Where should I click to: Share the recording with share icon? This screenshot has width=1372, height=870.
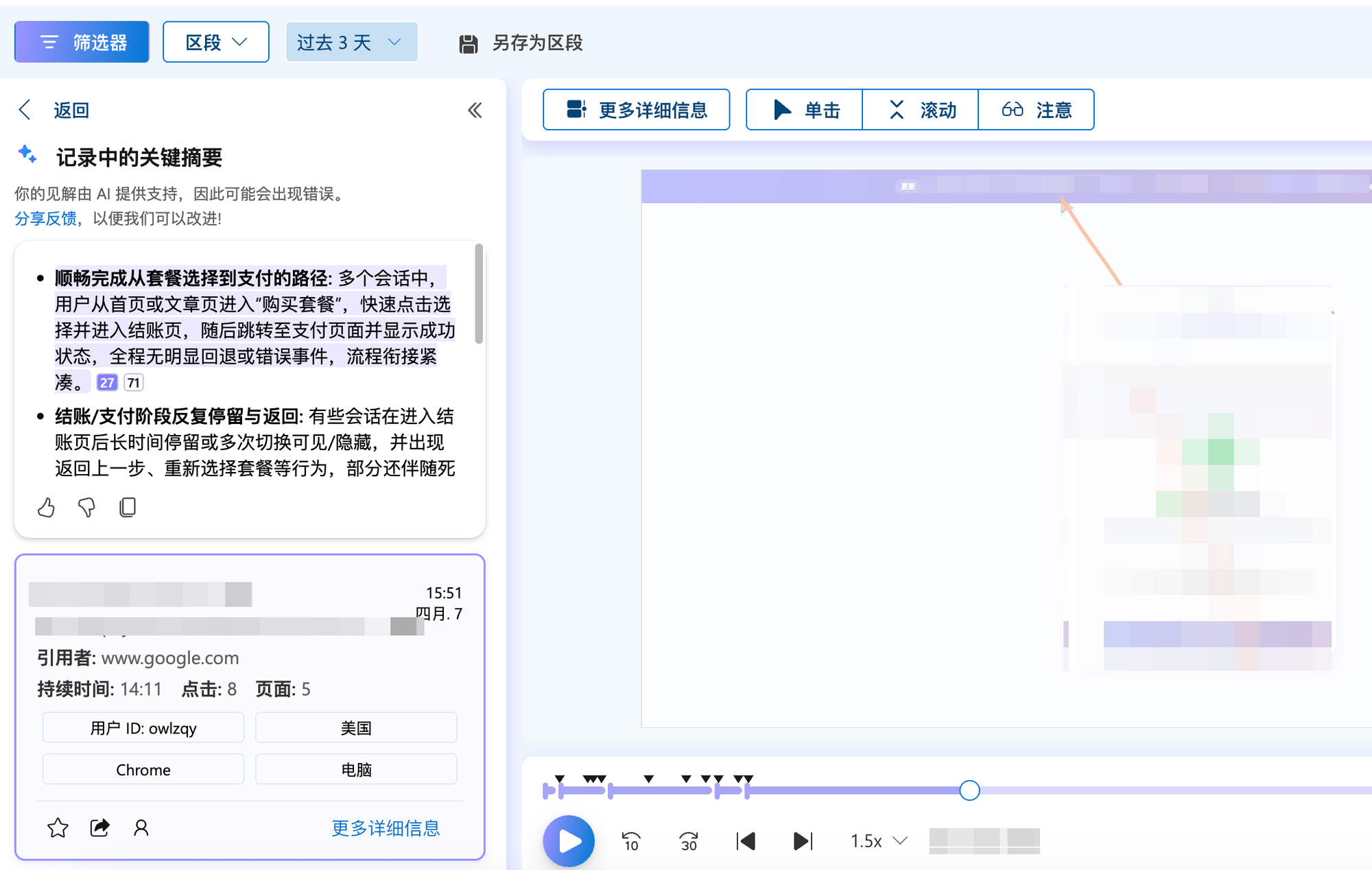[100, 828]
